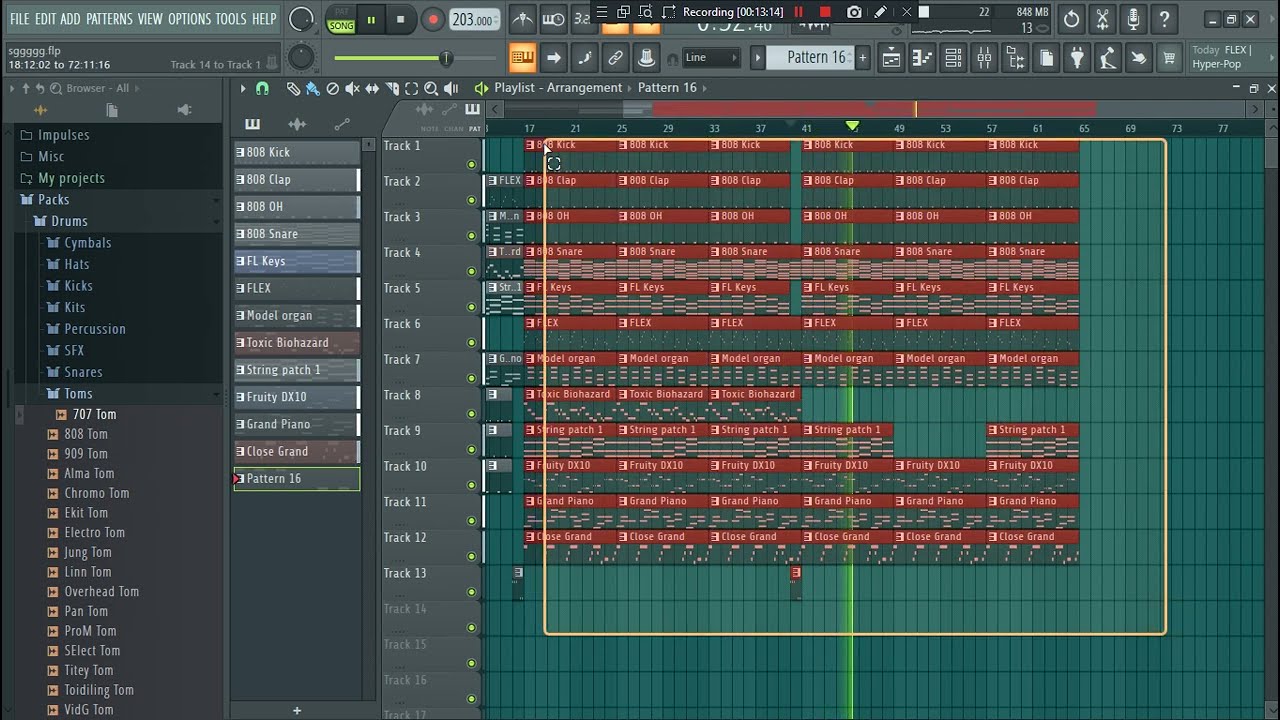The image size is (1280, 720).
Task: Select the Draw pencil tool in playlist
Action: point(293,88)
